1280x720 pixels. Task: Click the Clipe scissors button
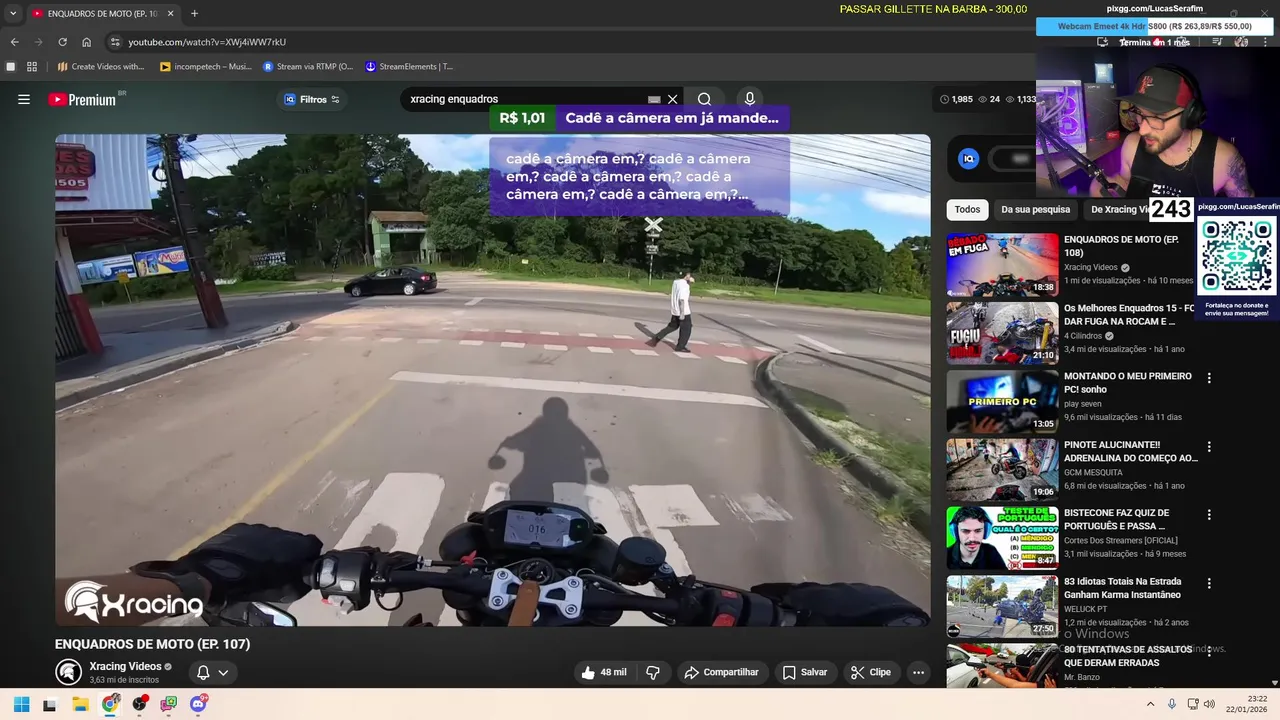click(x=870, y=672)
